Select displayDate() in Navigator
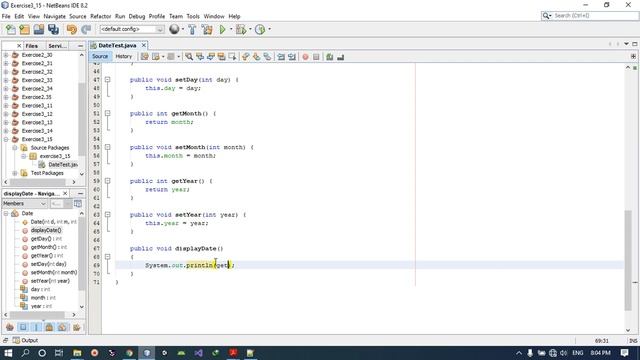 pyautogui.click(x=46, y=230)
